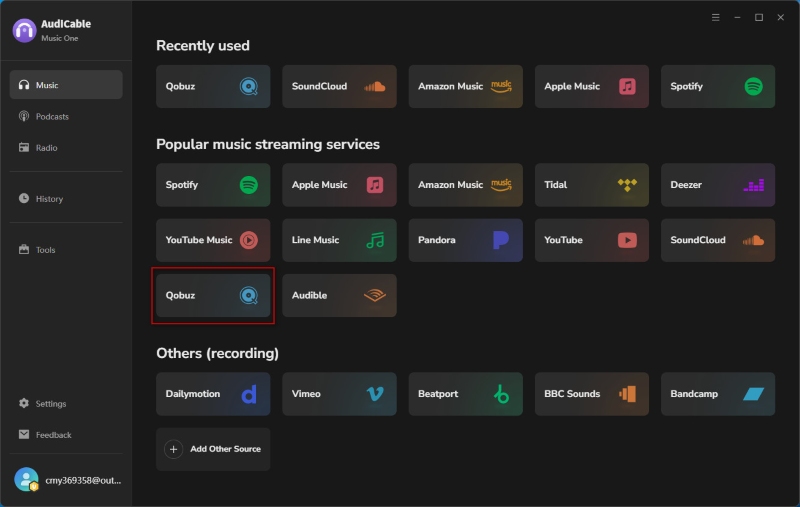
Task: Click the Vimeo text label
Action: pos(306,394)
